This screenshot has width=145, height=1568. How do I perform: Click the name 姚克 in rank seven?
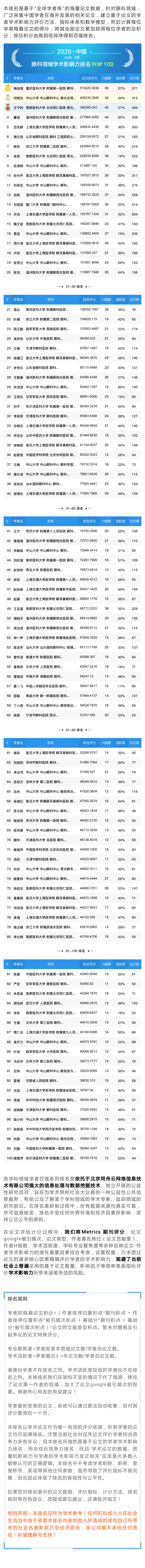click(17, 147)
